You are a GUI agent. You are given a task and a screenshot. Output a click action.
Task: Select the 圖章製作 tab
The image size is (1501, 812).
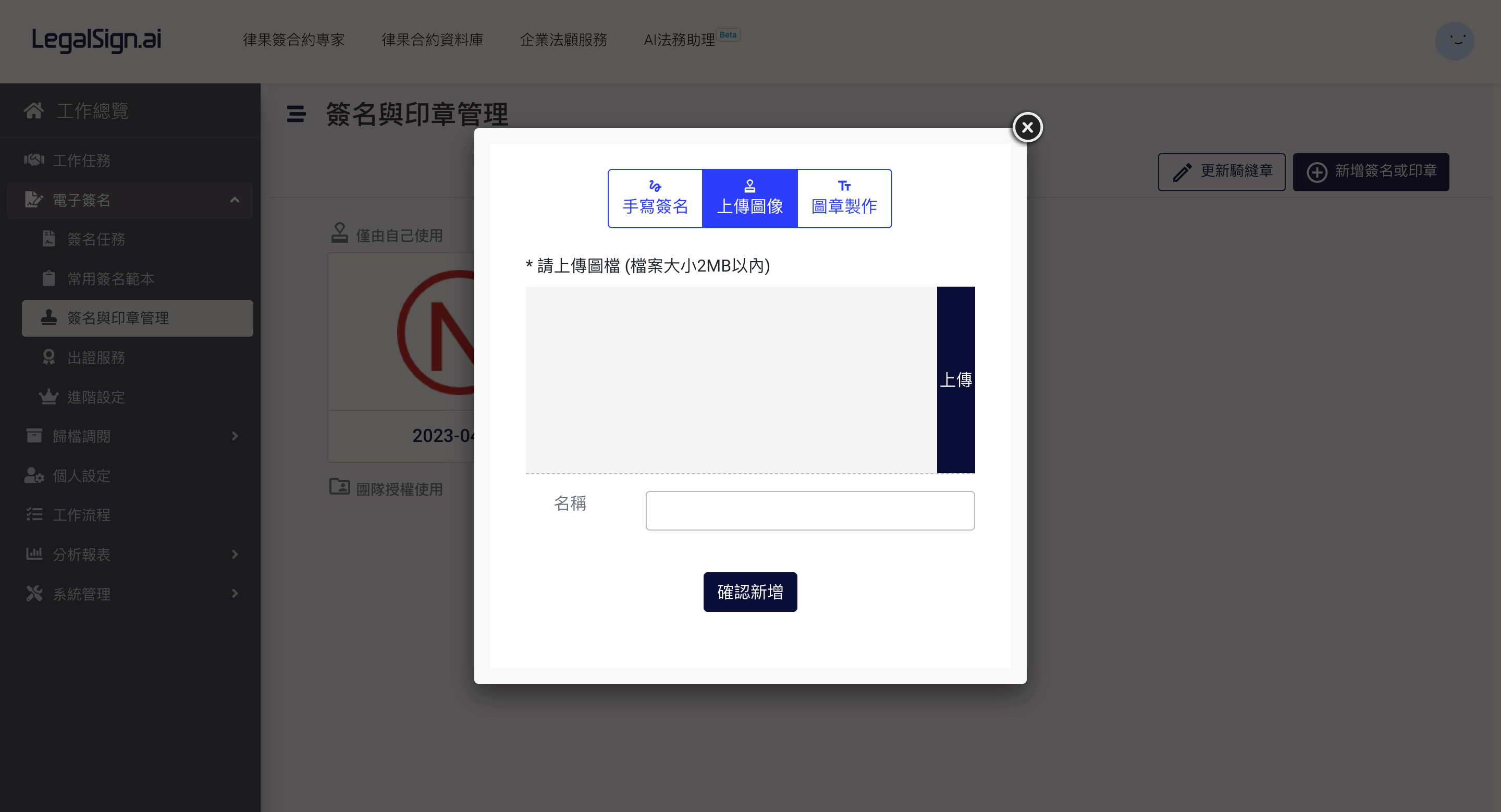[x=844, y=199]
